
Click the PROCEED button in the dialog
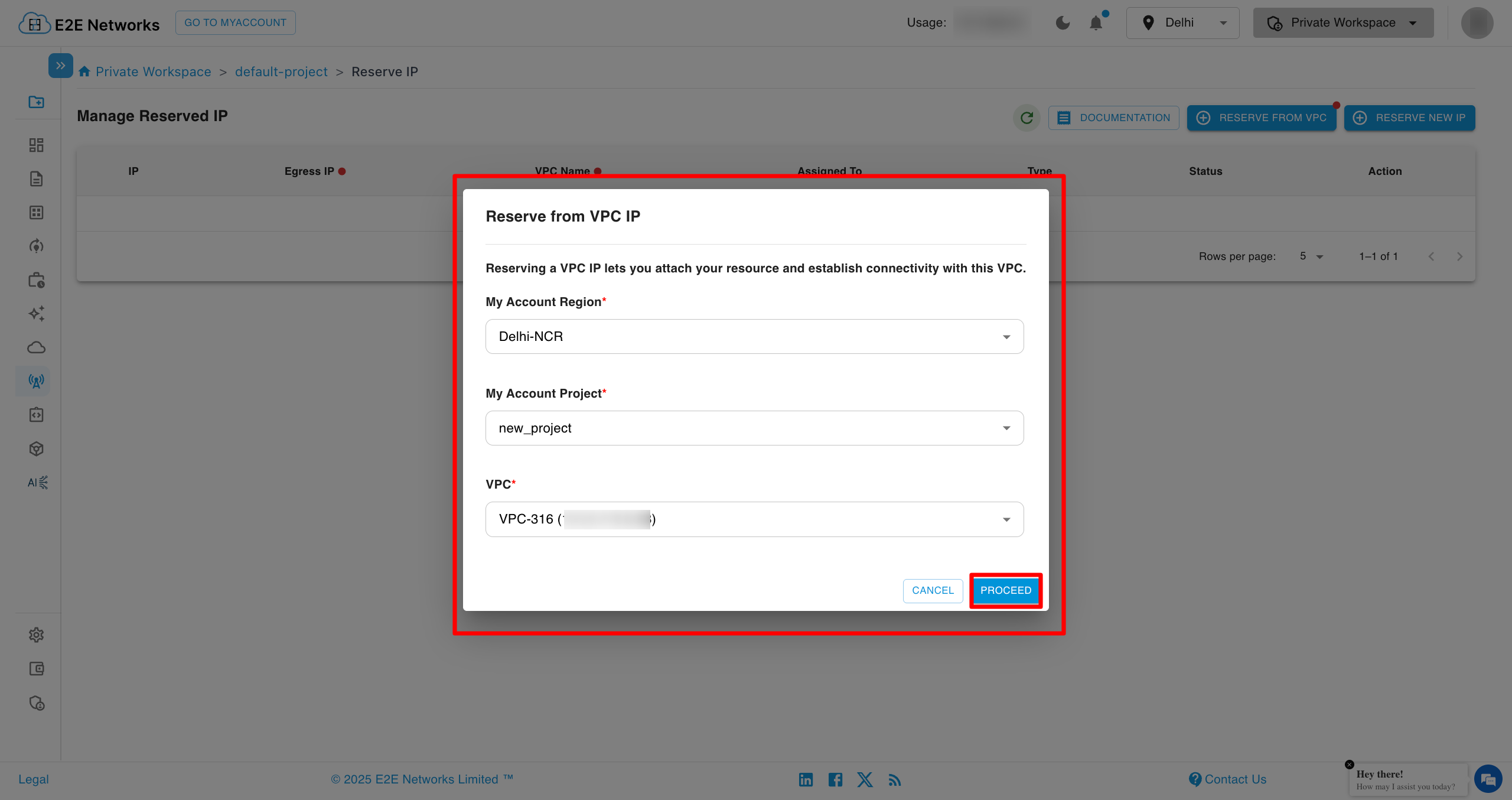1005,590
